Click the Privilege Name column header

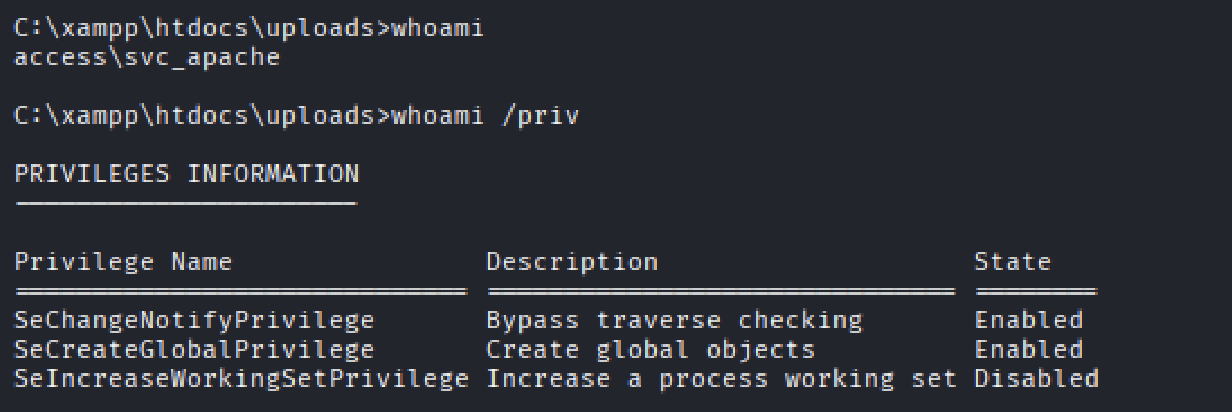pyautogui.click(x=123, y=262)
